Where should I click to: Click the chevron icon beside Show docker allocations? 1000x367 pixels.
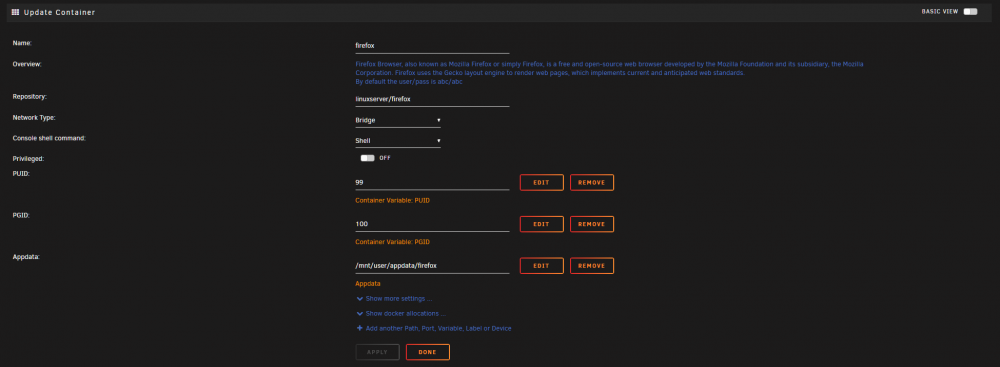point(360,313)
